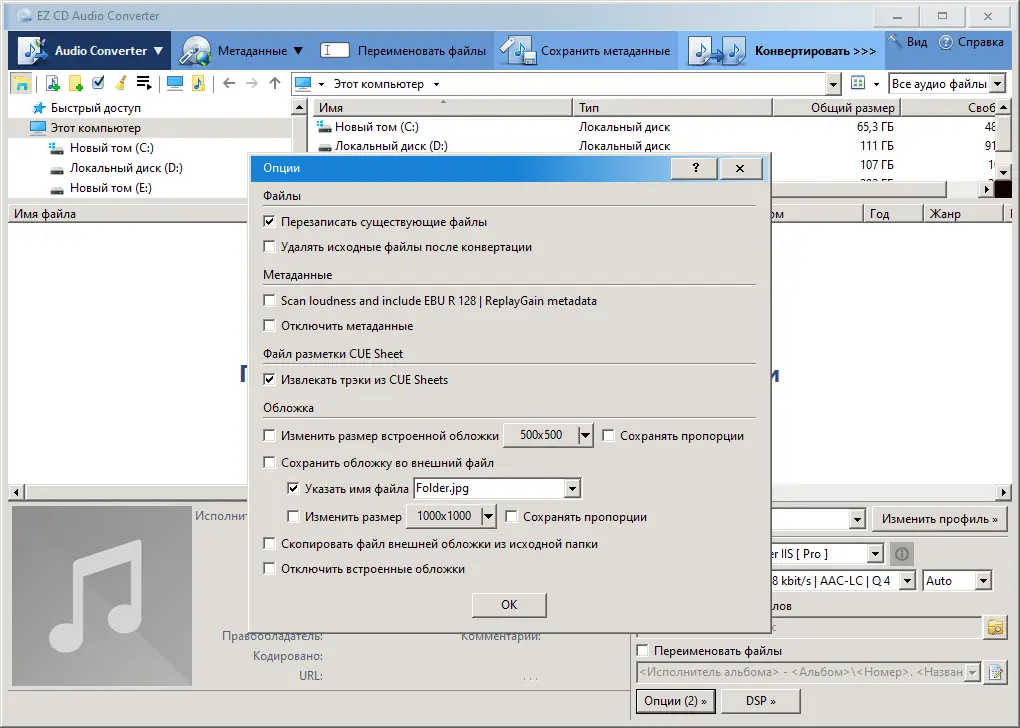Image resolution: width=1020 pixels, height=728 pixels.
Task: Click the Конвертировать notes icon
Action: click(x=717, y=51)
